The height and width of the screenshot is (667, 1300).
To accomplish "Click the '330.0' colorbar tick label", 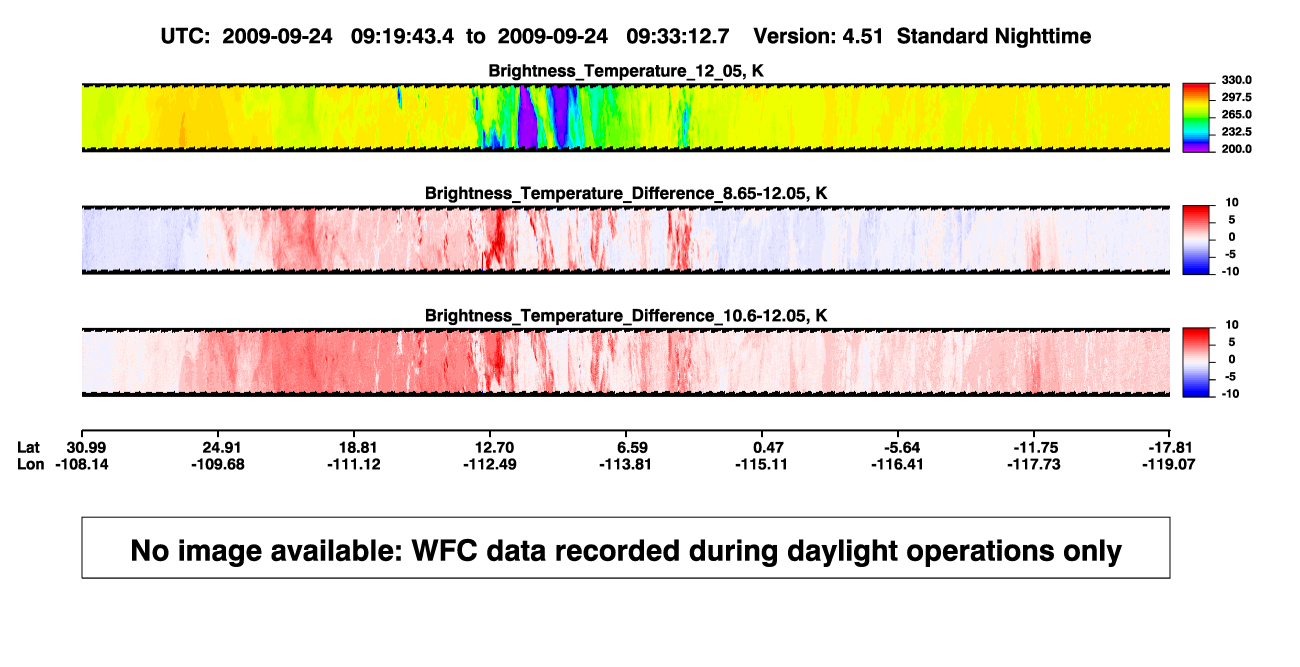I will (1236, 80).
